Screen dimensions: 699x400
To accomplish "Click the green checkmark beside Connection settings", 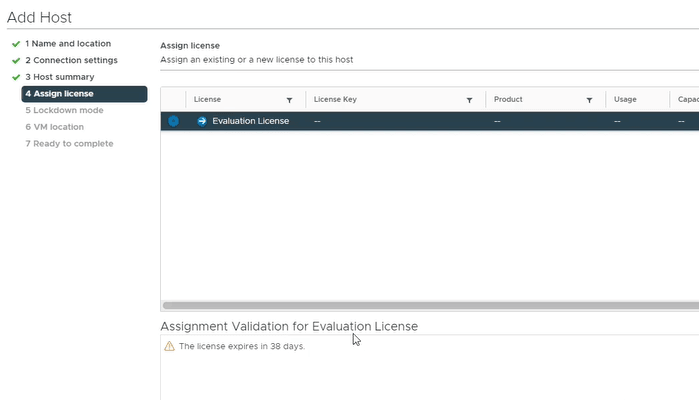I will pyautogui.click(x=16, y=61).
